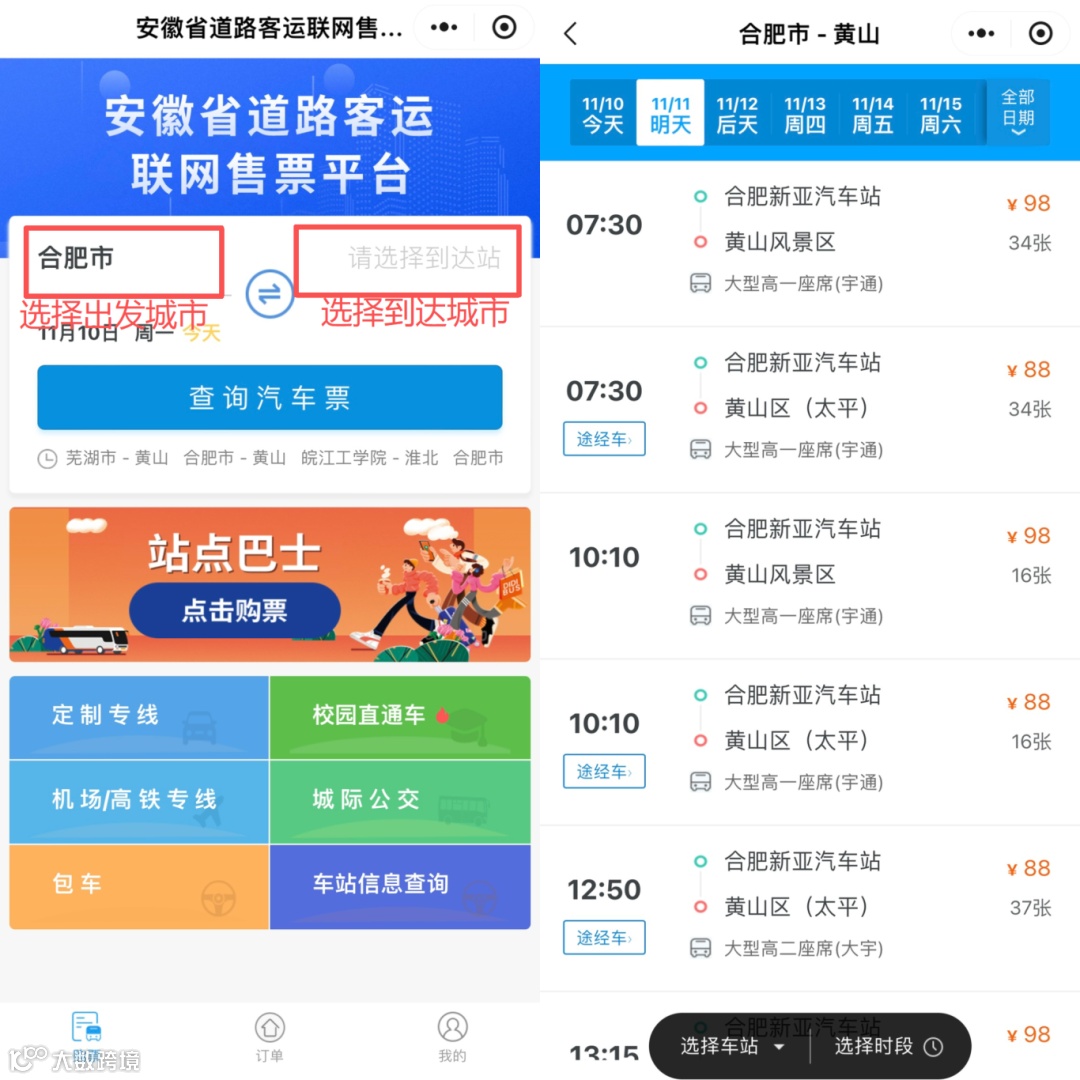Swap departure and arrival cities icon

(x=269, y=293)
